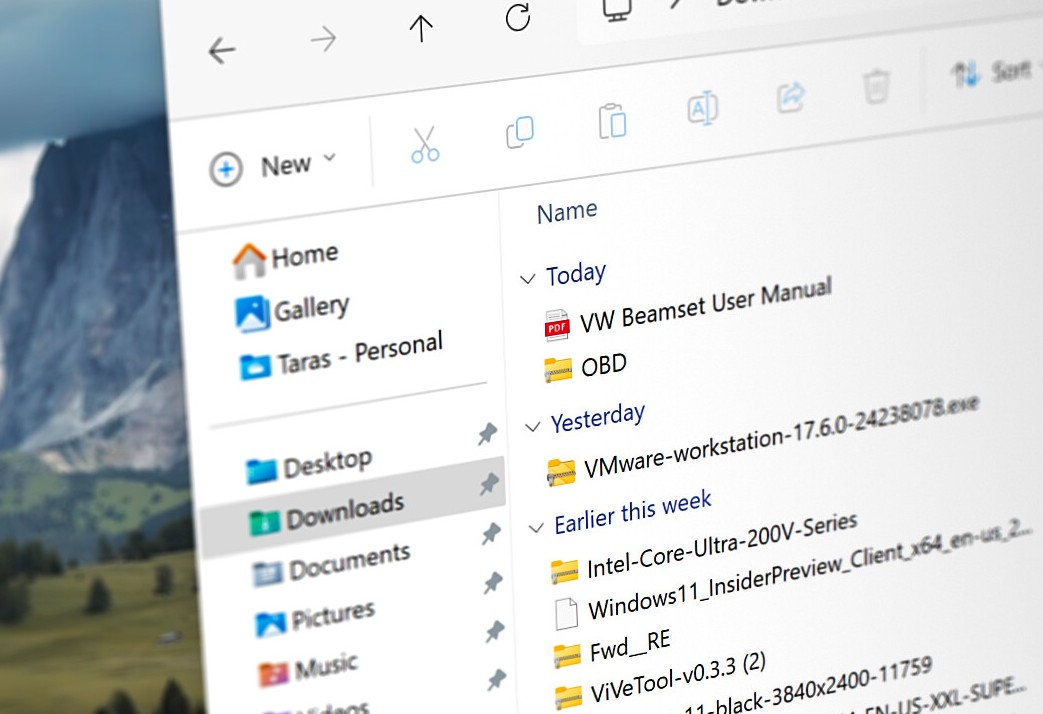Select Pictures in the sidebar
The width and height of the screenshot is (1043, 714).
[x=333, y=617]
